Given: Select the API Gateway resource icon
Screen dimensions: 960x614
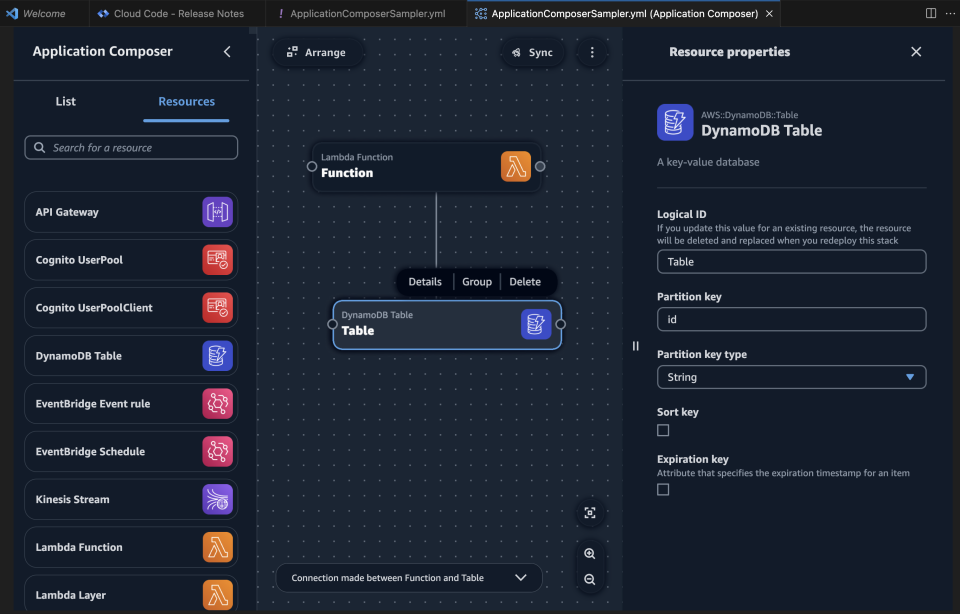Looking at the screenshot, I should click(x=215, y=211).
